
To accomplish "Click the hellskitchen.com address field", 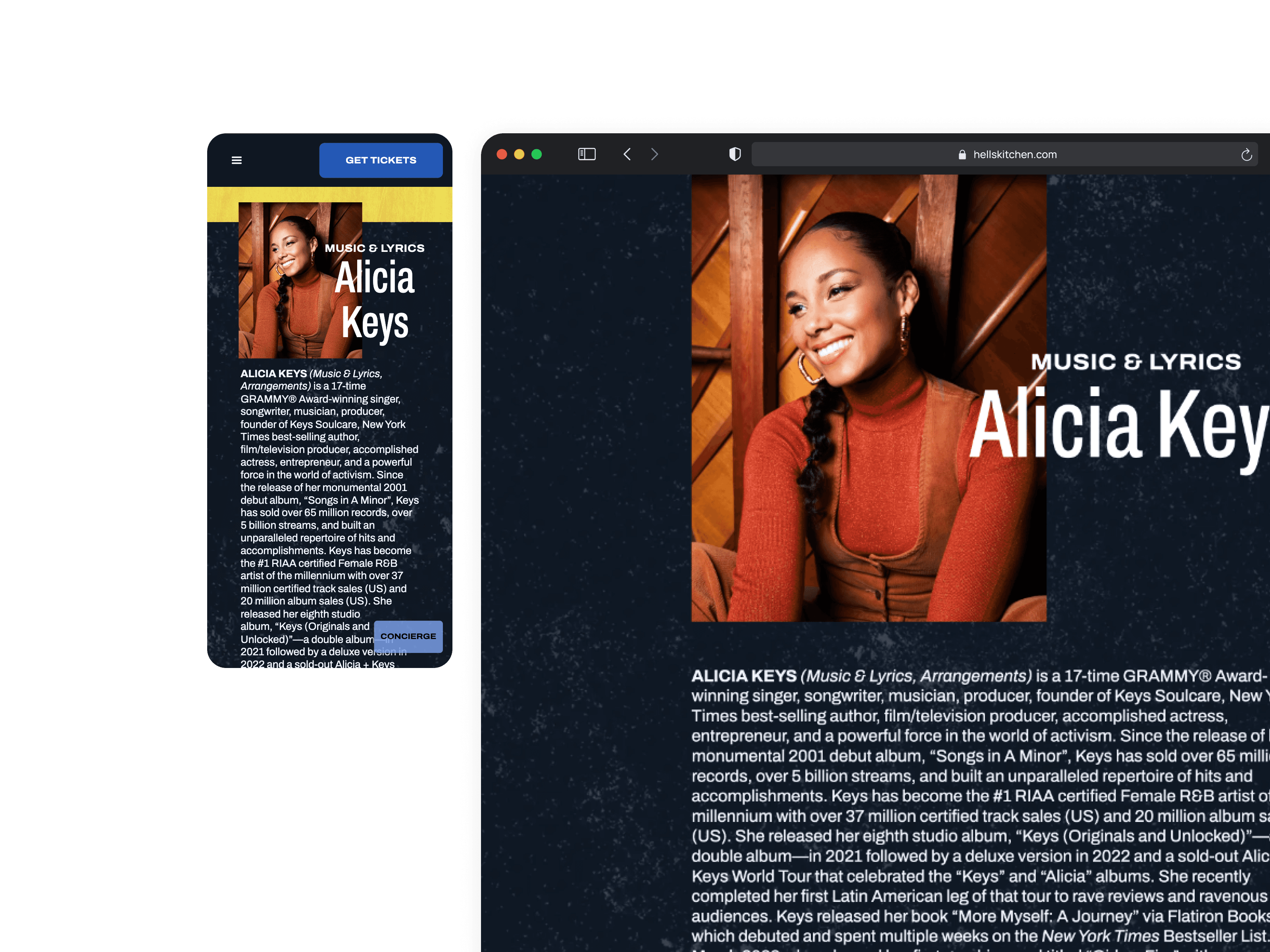I will tap(1014, 155).
